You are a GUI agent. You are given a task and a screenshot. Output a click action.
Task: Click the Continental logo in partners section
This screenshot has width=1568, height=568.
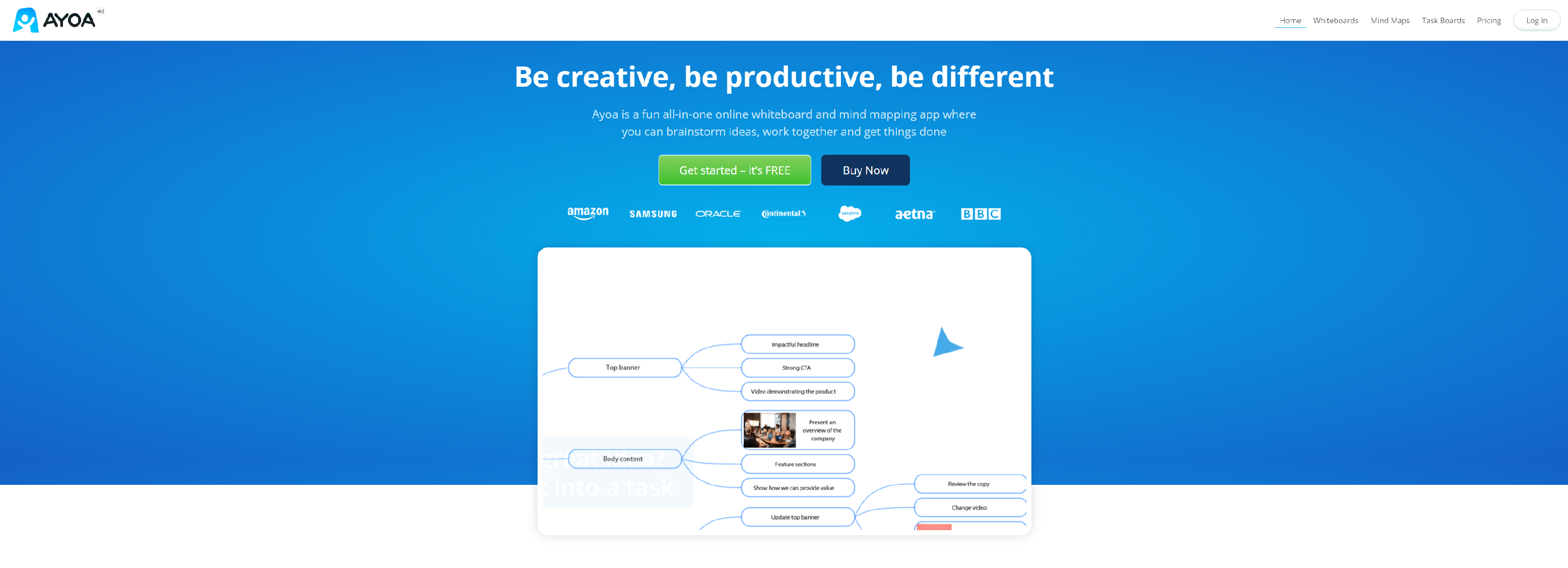(785, 213)
